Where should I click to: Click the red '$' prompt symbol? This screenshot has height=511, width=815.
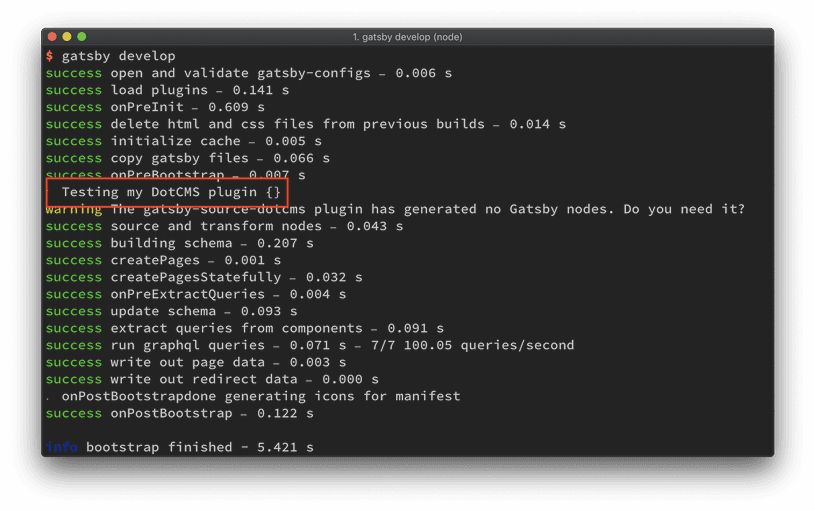[x=49, y=56]
